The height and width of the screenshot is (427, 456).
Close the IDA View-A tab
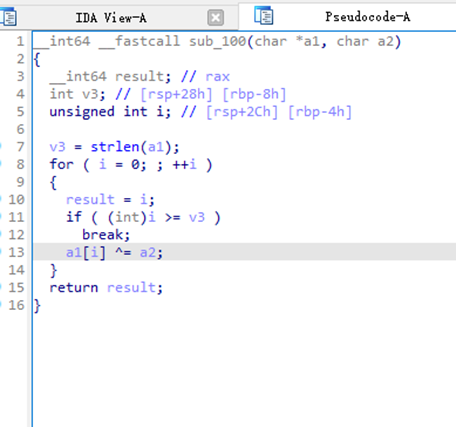tap(215, 18)
